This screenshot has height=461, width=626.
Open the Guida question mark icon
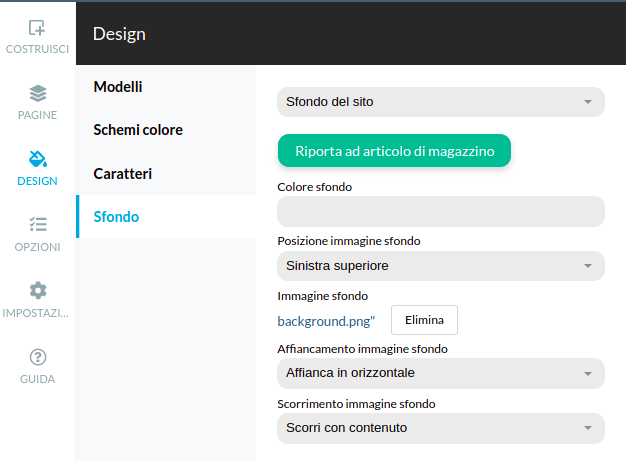coord(37,357)
